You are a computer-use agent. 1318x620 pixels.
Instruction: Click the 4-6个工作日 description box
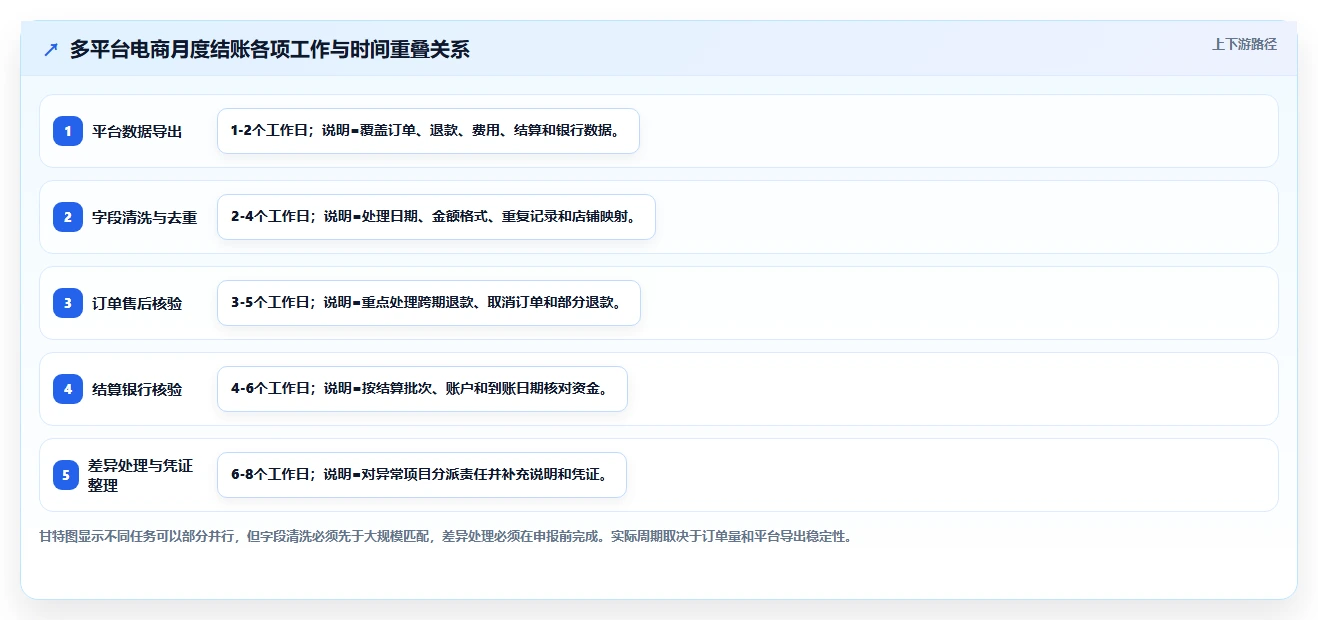(x=422, y=389)
